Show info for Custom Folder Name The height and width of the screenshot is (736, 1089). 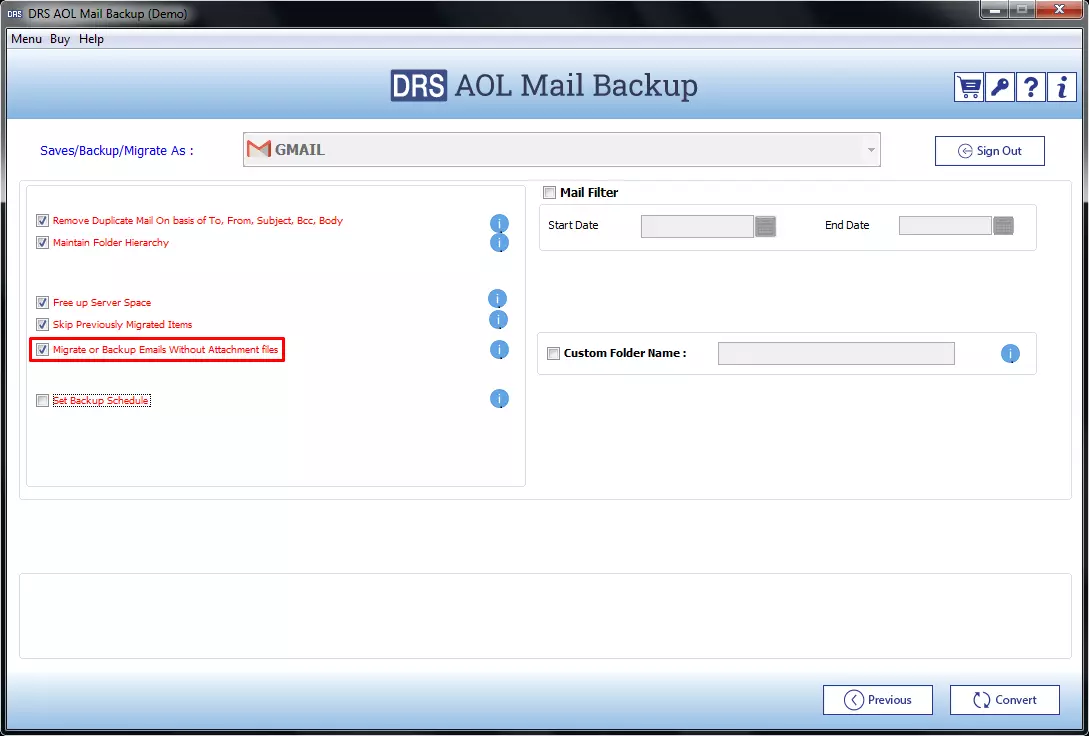pos(1010,354)
